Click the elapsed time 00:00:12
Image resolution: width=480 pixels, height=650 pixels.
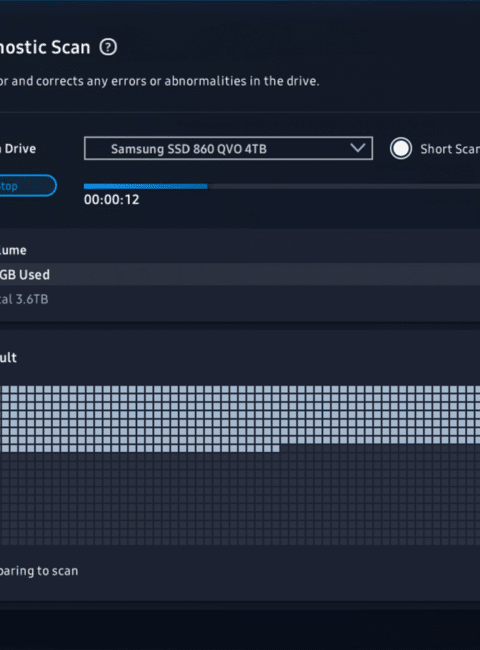tap(112, 199)
